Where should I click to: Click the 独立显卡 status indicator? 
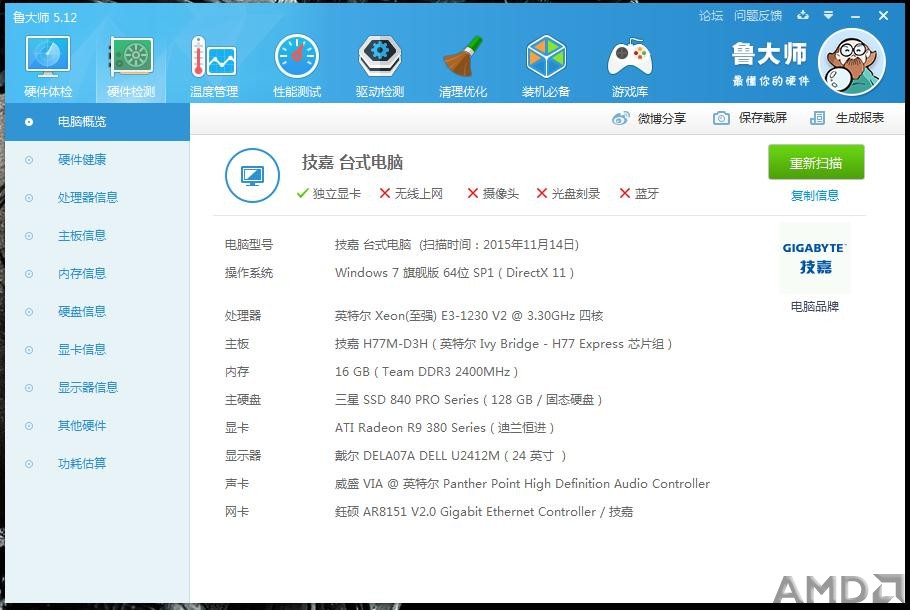pos(328,194)
